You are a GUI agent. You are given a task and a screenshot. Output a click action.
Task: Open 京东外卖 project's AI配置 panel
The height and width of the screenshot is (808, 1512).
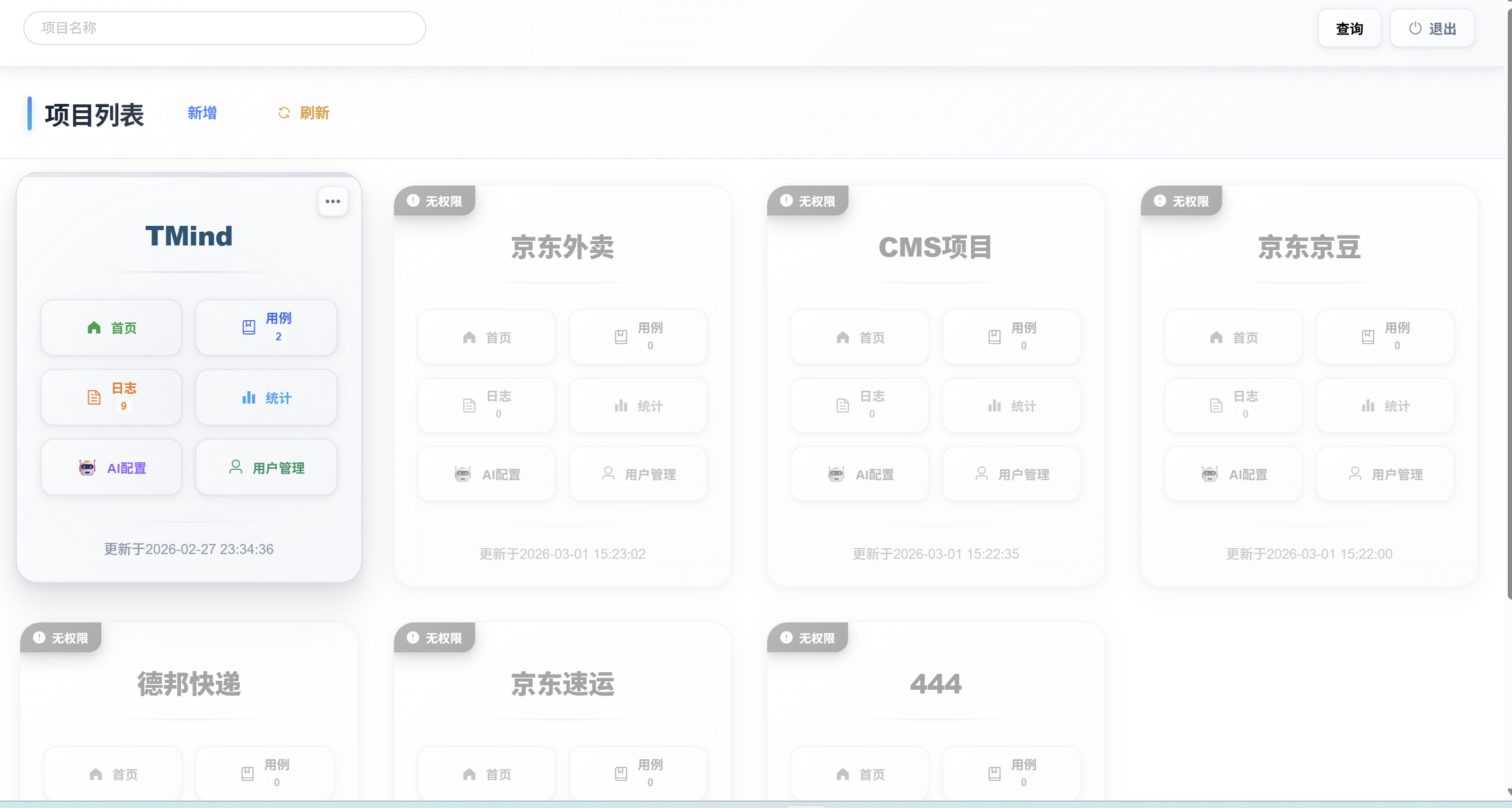pos(486,473)
